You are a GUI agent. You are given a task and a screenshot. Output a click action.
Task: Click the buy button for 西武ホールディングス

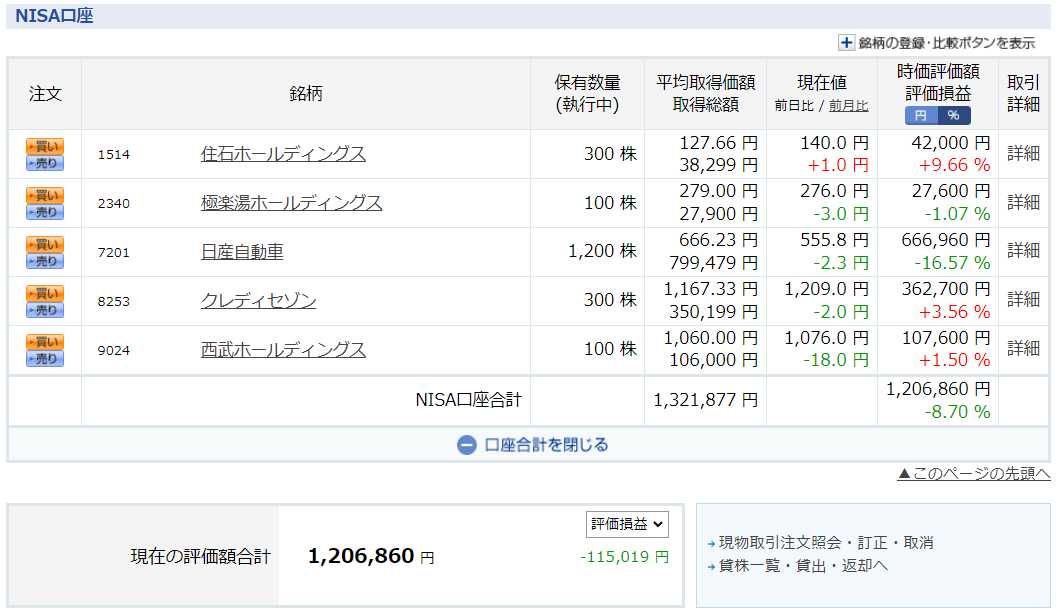(45, 342)
